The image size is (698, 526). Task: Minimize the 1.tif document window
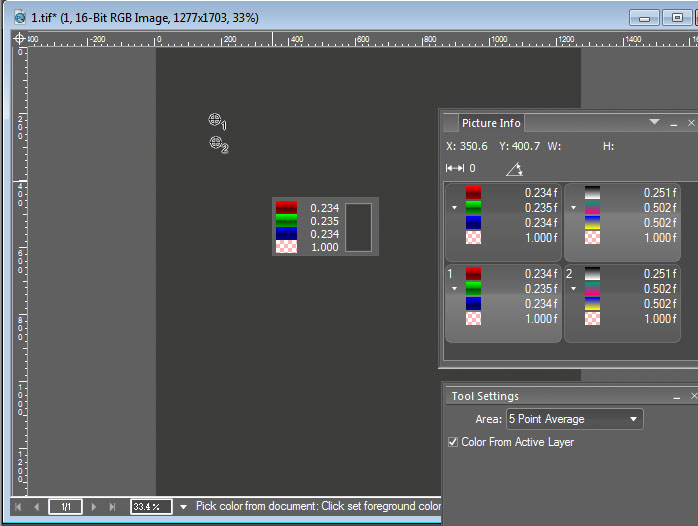pos(644,18)
